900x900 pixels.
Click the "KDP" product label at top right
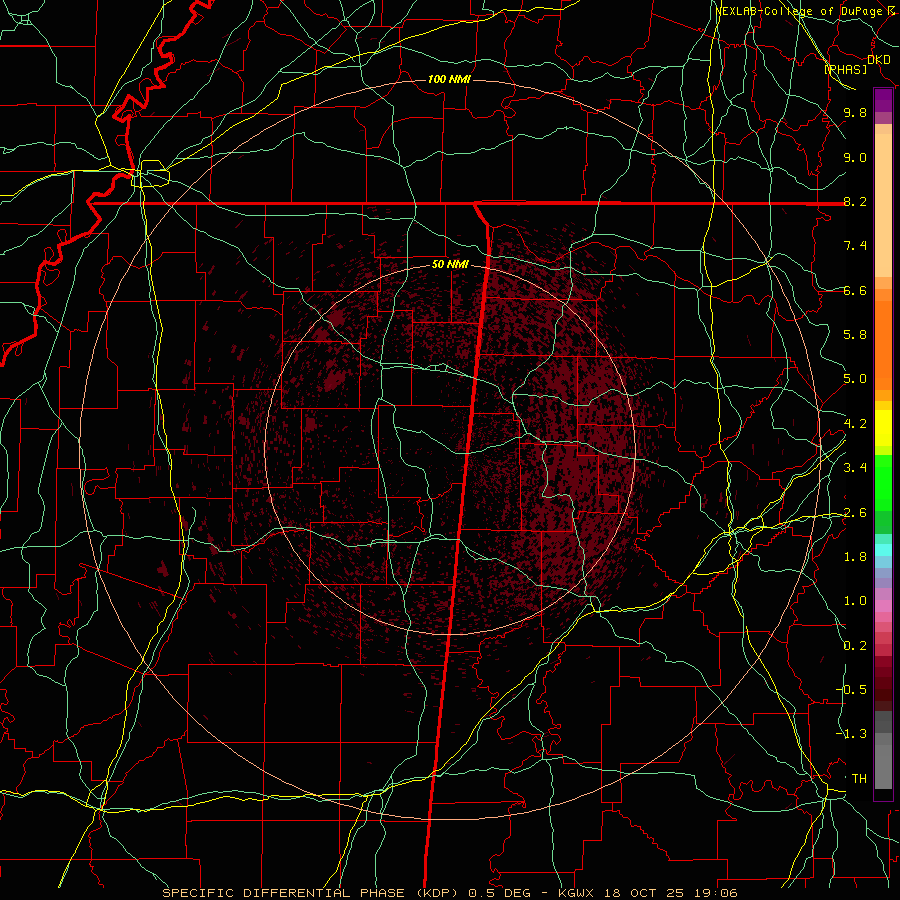879,60
